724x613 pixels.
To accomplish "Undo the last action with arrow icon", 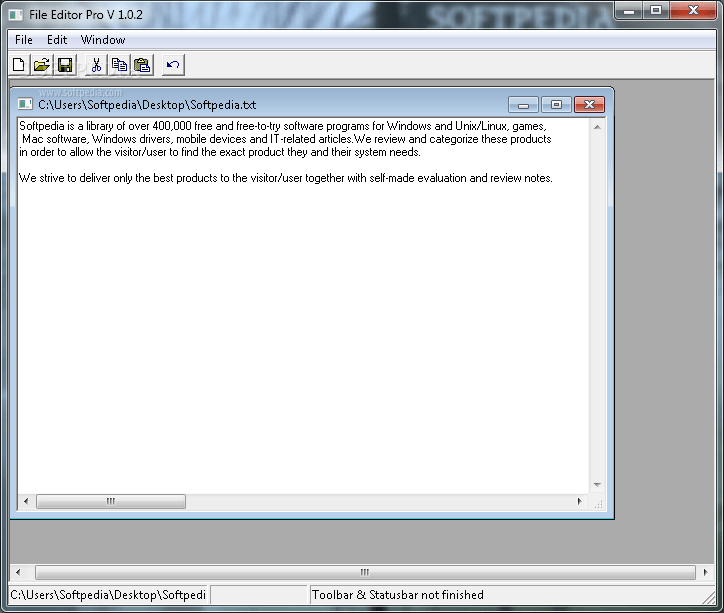I will pos(173,65).
